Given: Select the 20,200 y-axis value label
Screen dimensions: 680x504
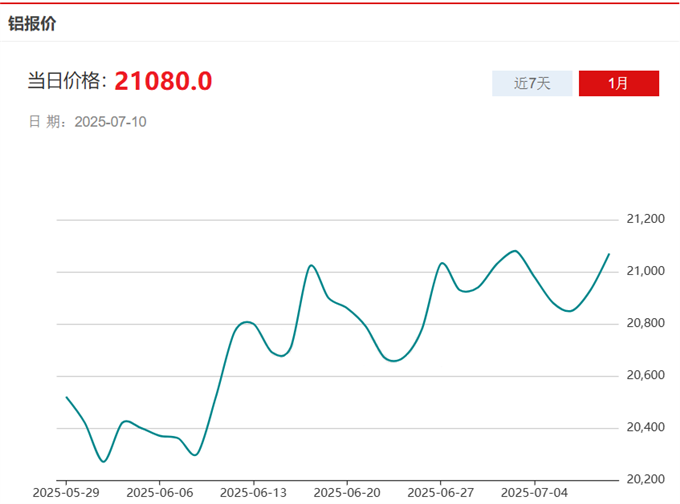Looking at the screenshot, I should click(x=645, y=479).
